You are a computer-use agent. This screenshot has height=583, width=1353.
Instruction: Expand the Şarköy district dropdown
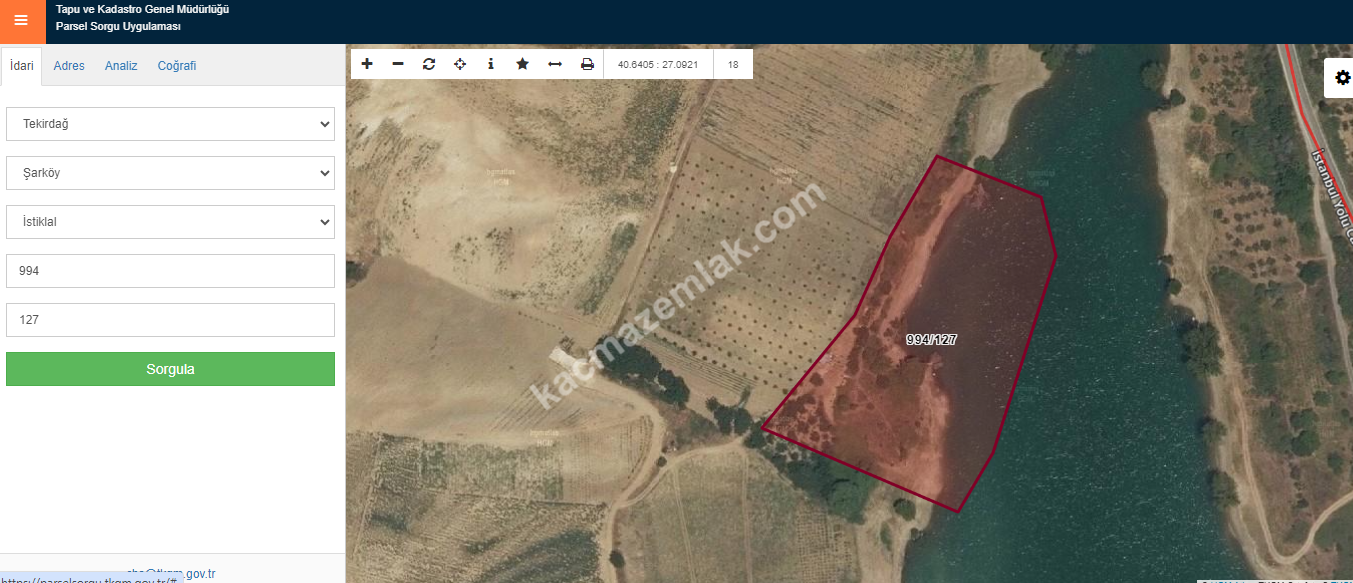click(x=170, y=173)
